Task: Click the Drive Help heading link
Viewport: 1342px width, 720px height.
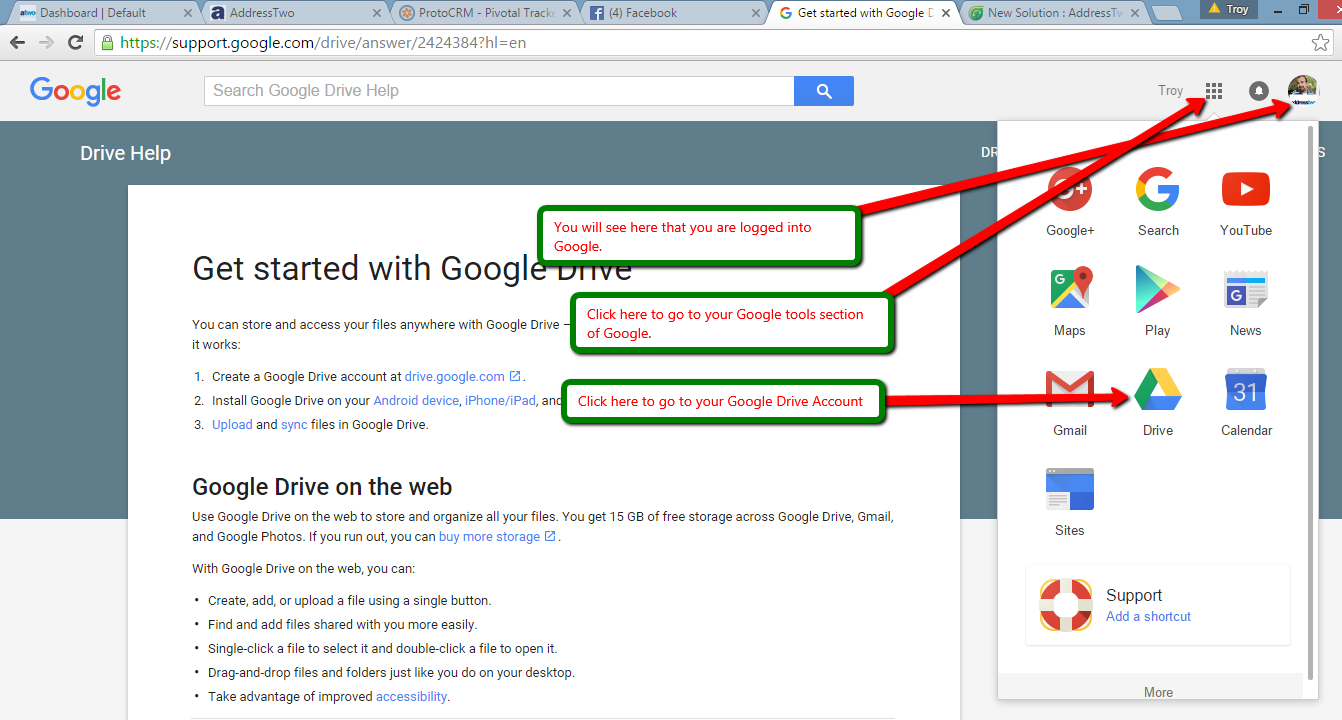Action: (x=125, y=153)
